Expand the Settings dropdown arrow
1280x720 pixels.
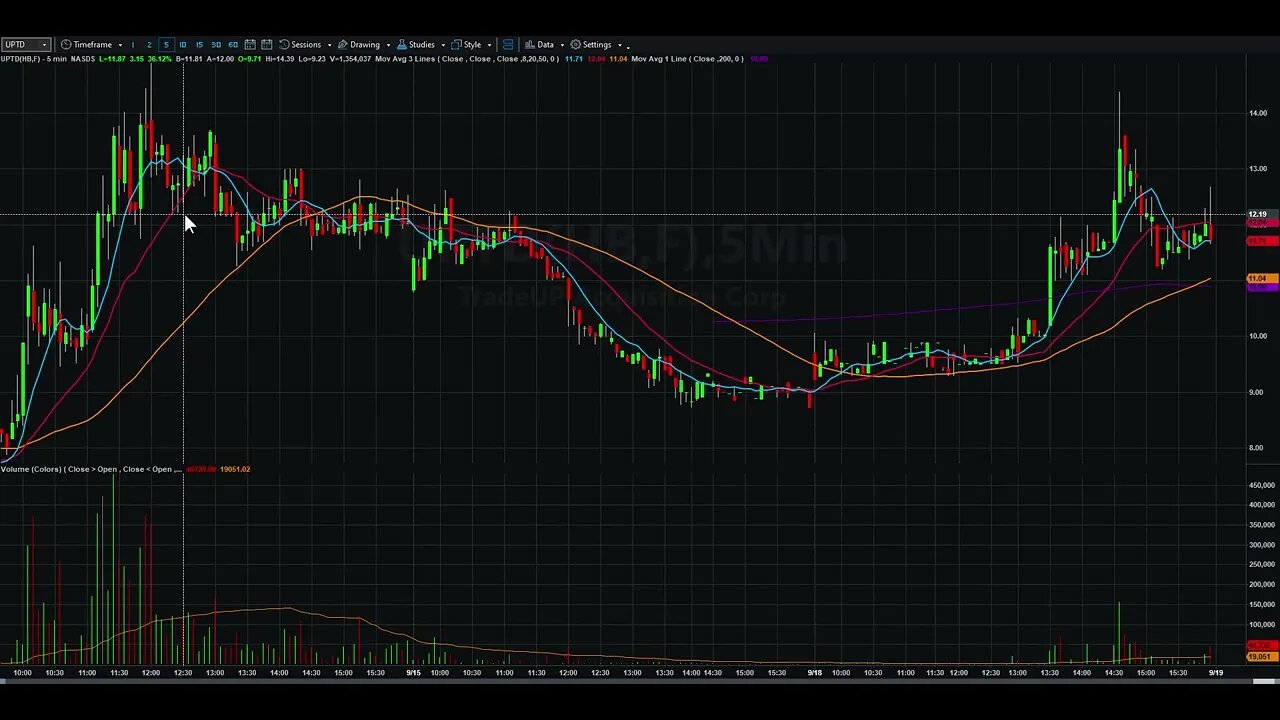click(x=620, y=45)
